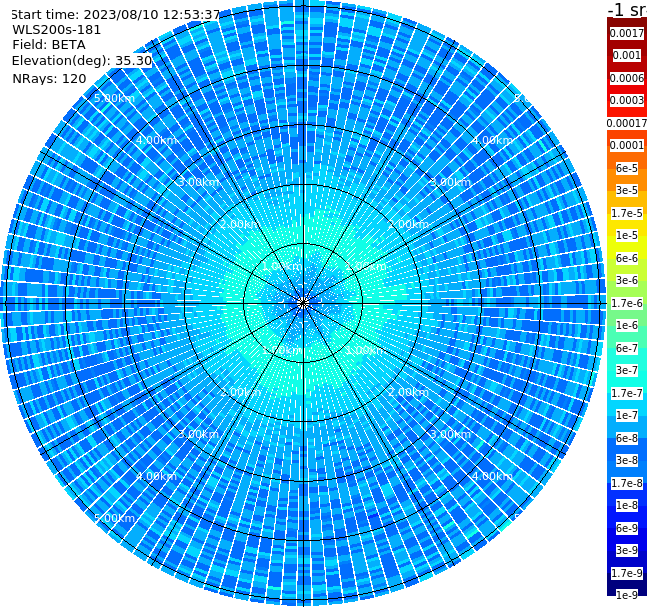This screenshot has width=647, height=607.
Task: Click the NRays: 120 label
Action: click(x=49, y=78)
